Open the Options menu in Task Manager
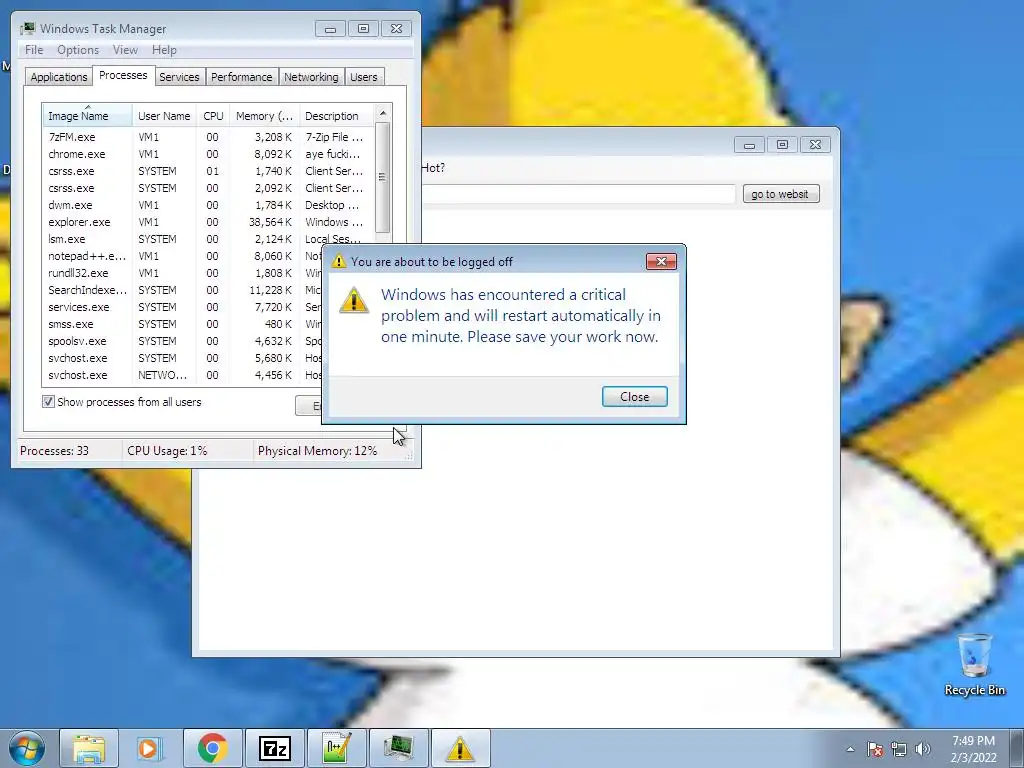 point(78,50)
